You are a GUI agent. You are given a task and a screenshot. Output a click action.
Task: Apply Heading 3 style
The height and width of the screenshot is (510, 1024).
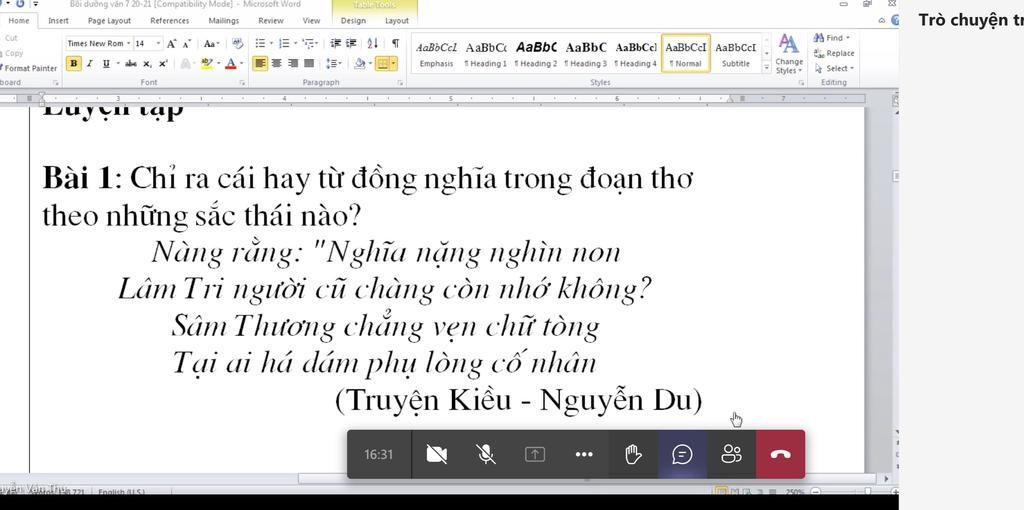click(586, 54)
